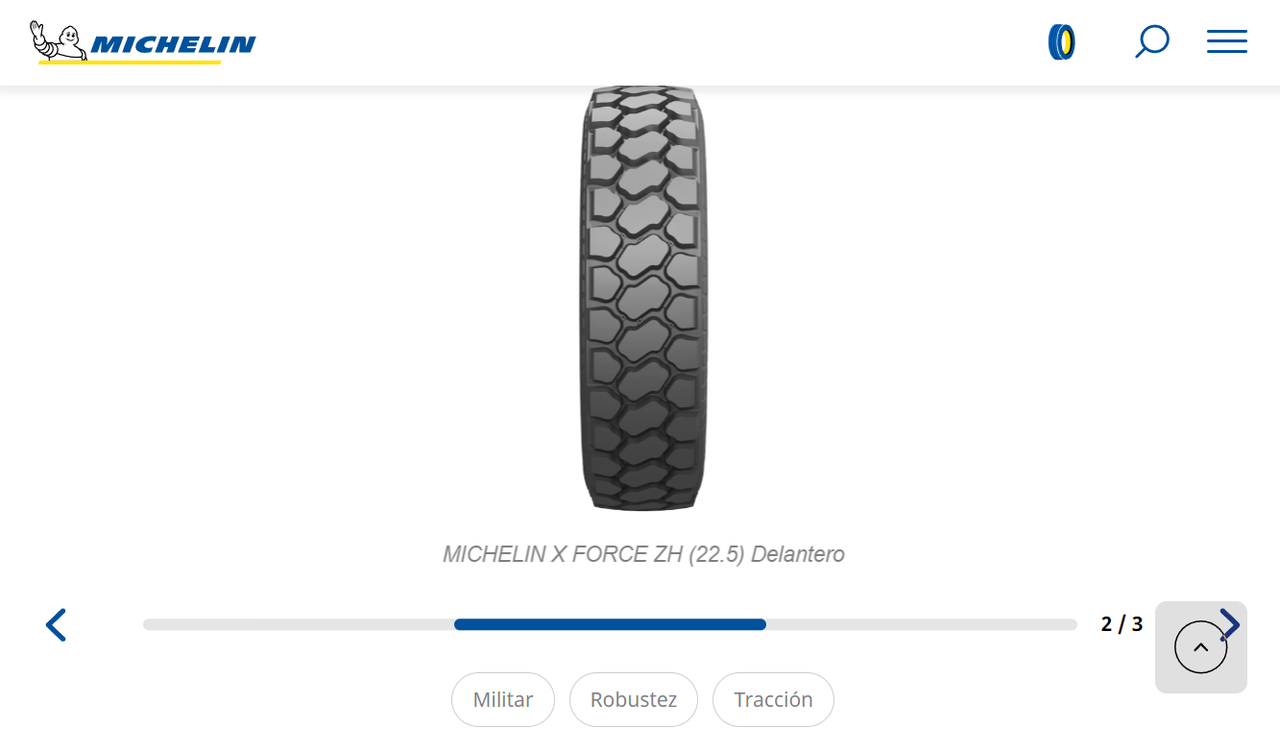Click the Michelin wordmark logo
Screen dimensions: 1280x731
(x=173, y=44)
